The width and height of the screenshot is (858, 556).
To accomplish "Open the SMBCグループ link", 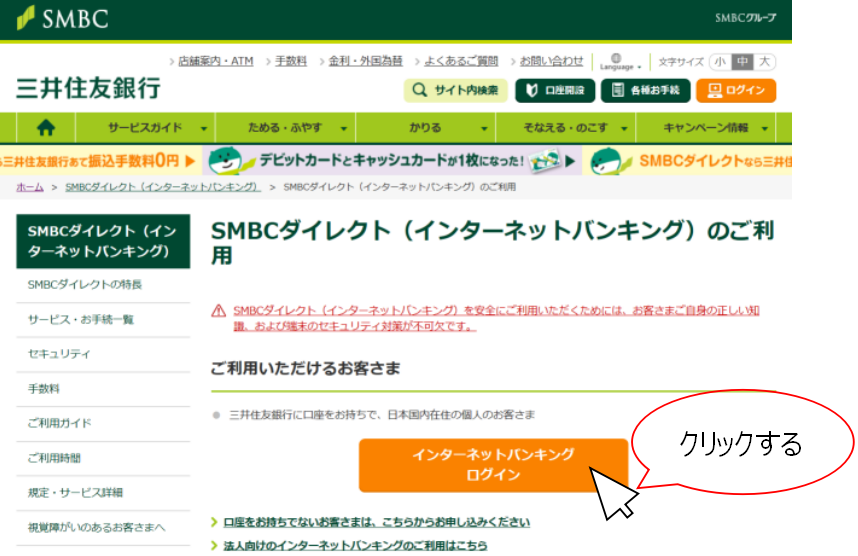I will pyautogui.click(x=745, y=18).
